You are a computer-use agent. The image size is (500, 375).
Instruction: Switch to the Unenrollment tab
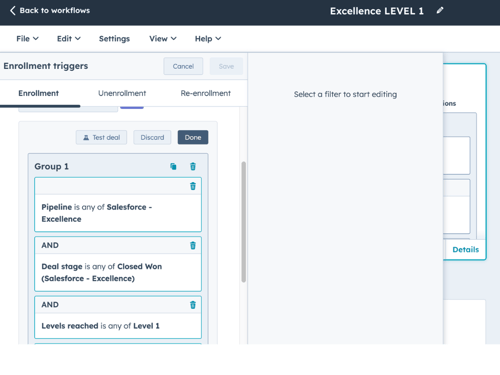[122, 93]
